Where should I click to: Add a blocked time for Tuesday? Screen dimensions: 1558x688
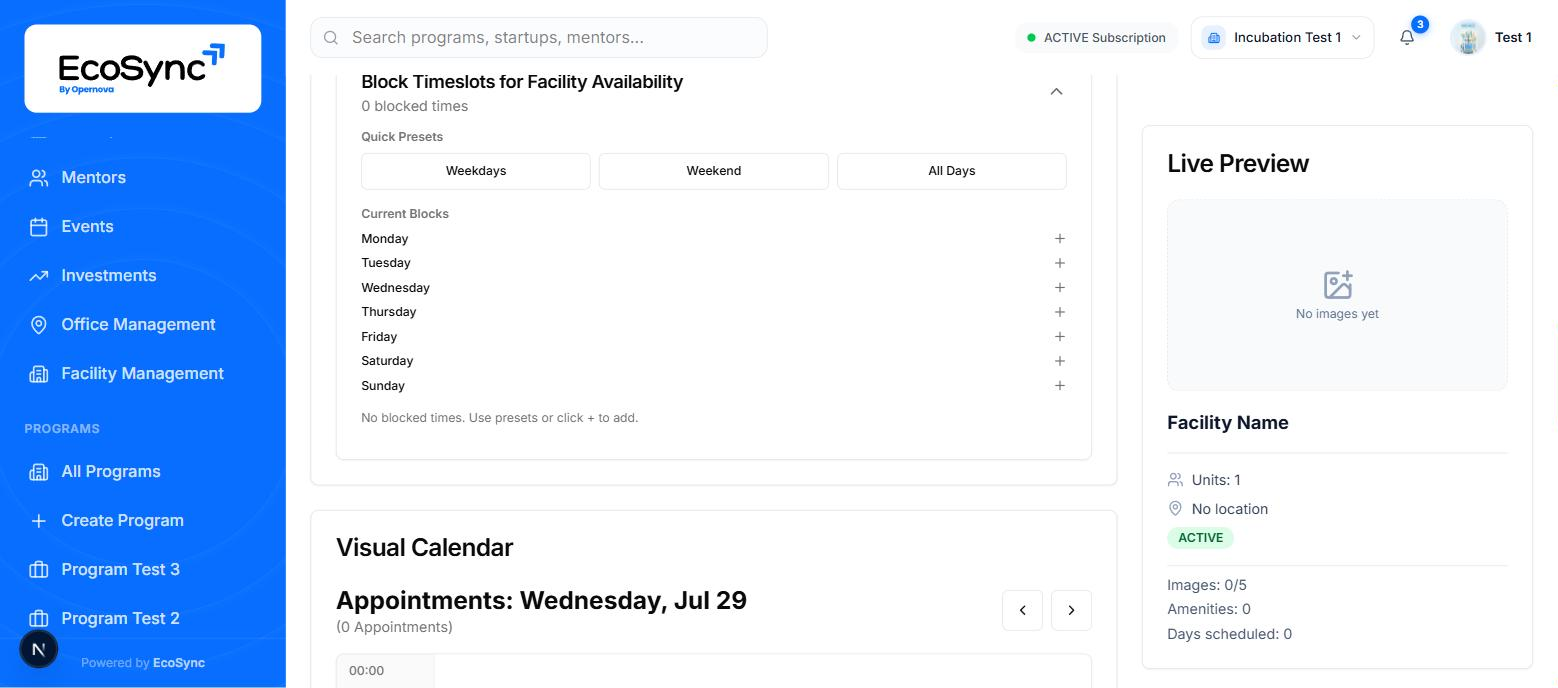[1060, 263]
